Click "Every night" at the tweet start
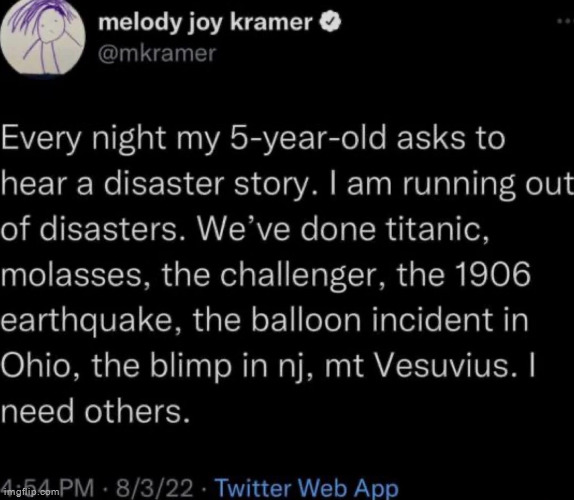The height and width of the screenshot is (500, 574). click(83, 141)
